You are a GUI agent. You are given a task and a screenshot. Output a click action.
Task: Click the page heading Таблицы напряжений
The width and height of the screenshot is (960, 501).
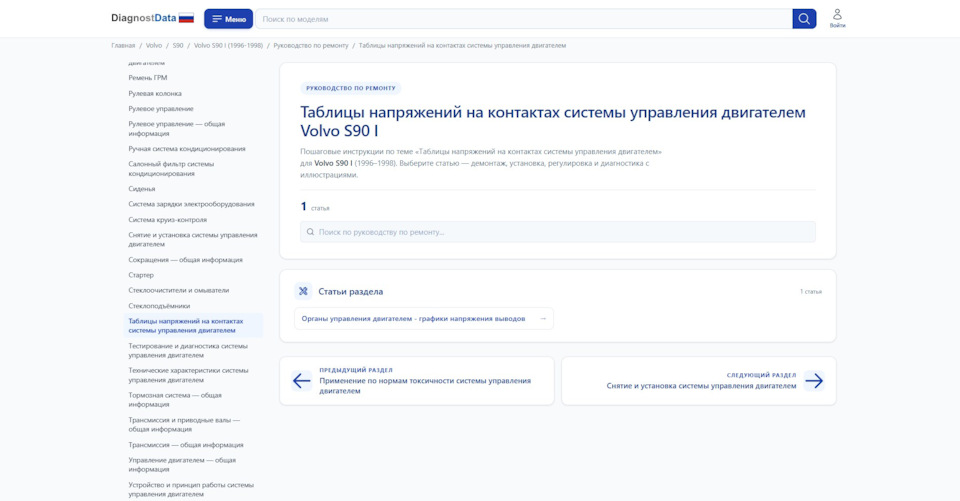553,121
